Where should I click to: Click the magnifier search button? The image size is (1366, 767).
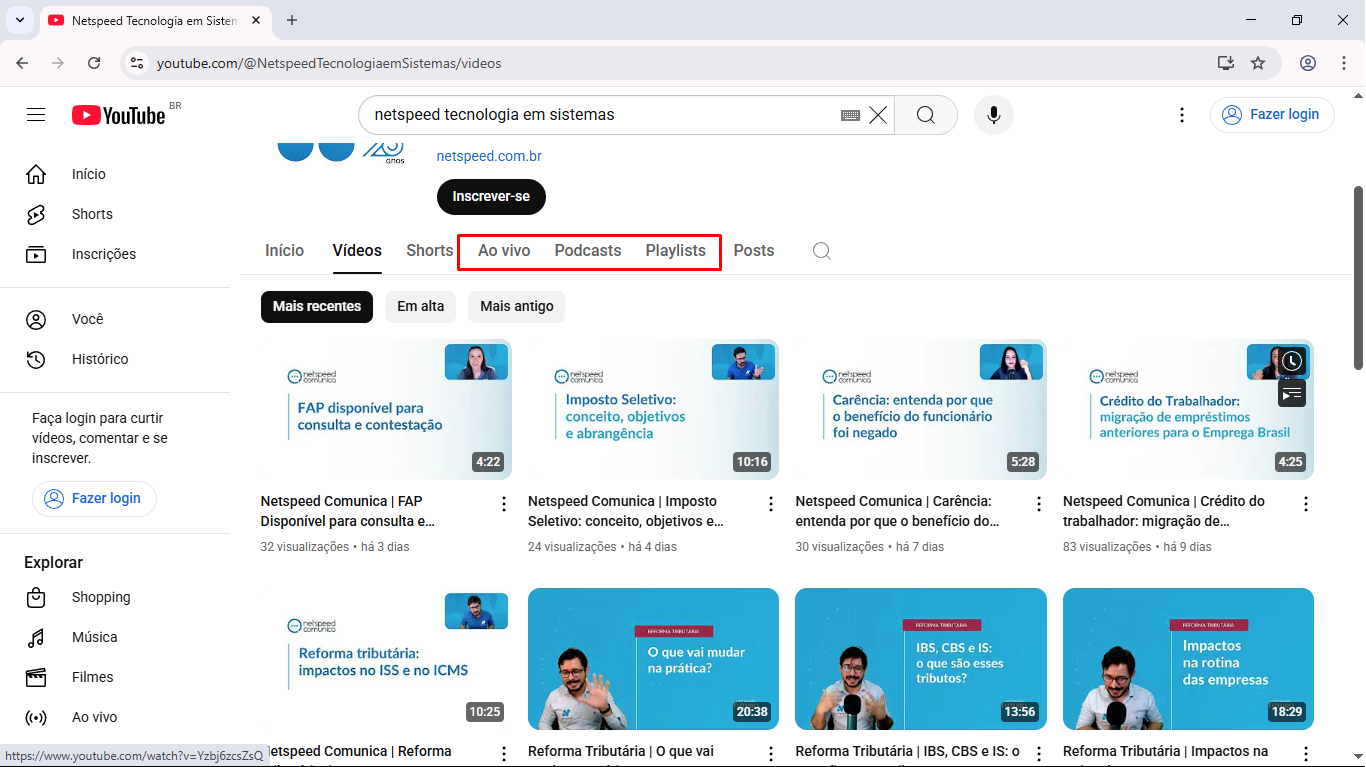point(925,115)
